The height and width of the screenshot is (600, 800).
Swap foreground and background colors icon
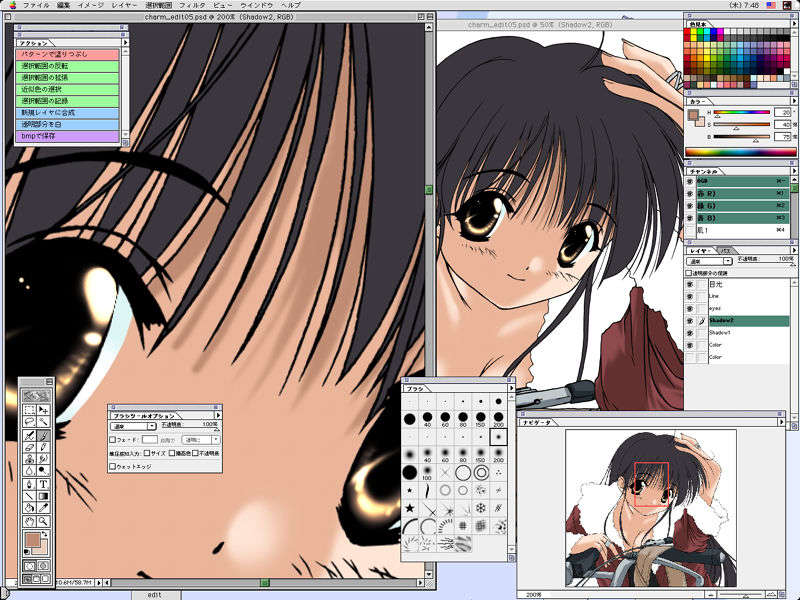point(45,534)
